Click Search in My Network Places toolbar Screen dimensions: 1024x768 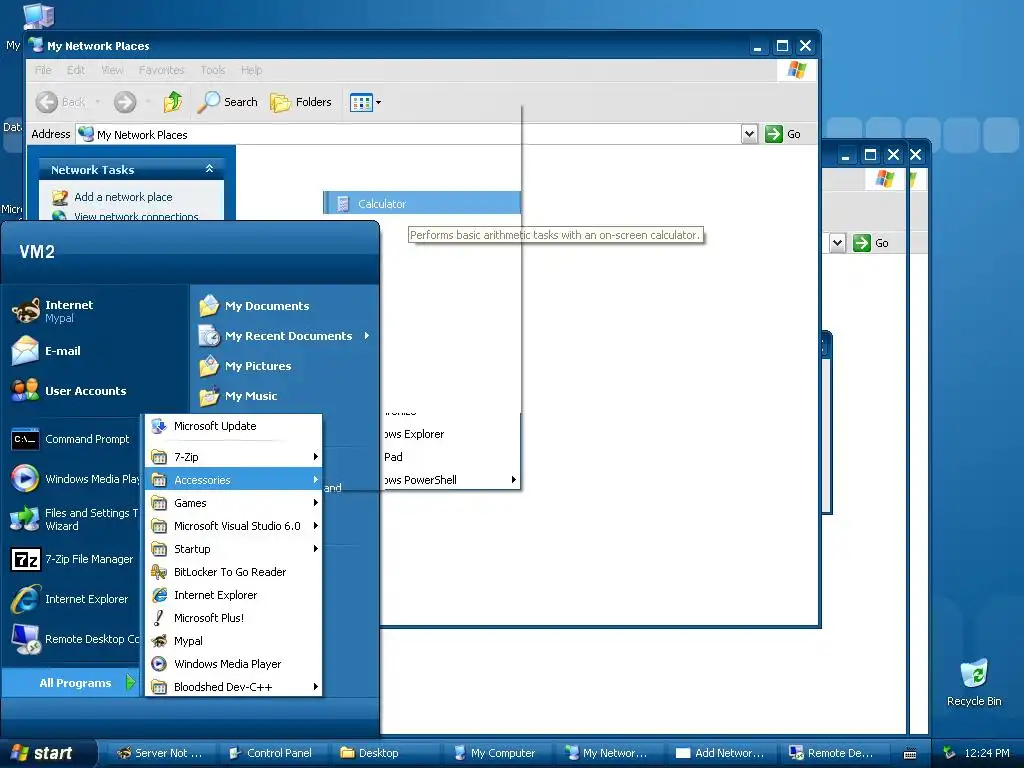pyautogui.click(x=228, y=102)
